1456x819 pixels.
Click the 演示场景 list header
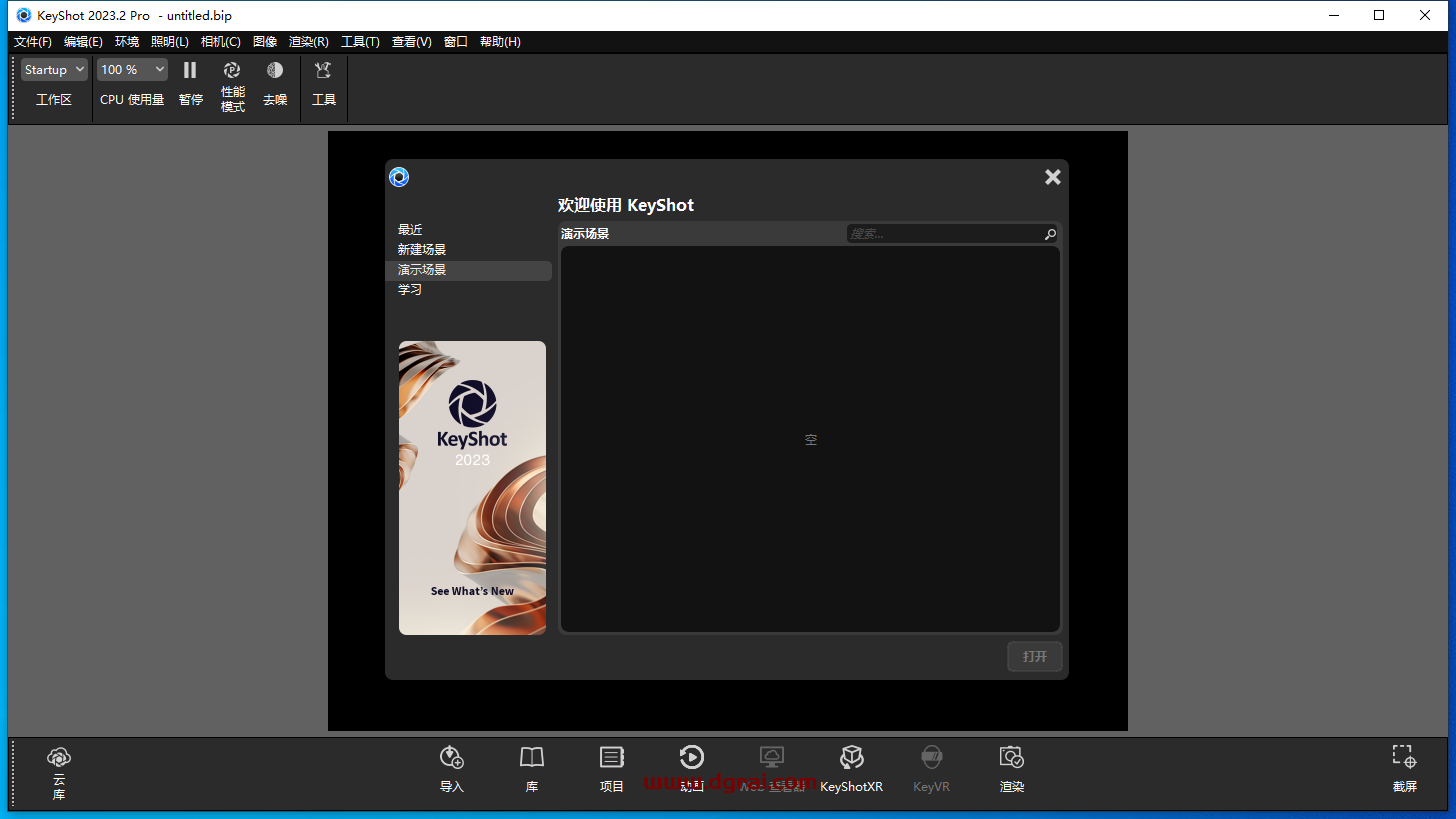(x=585, y=234)
